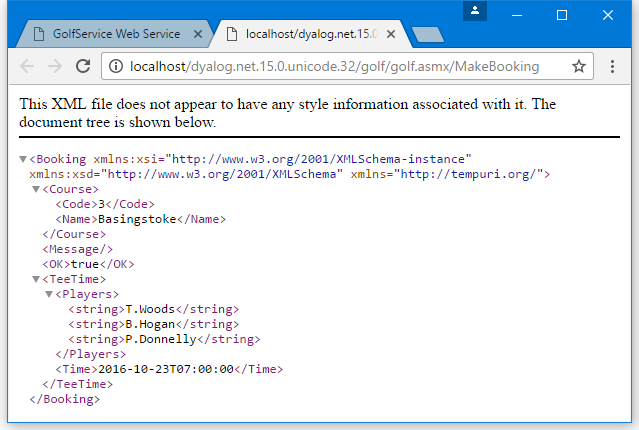Click the site info icon in address bar

115,67
